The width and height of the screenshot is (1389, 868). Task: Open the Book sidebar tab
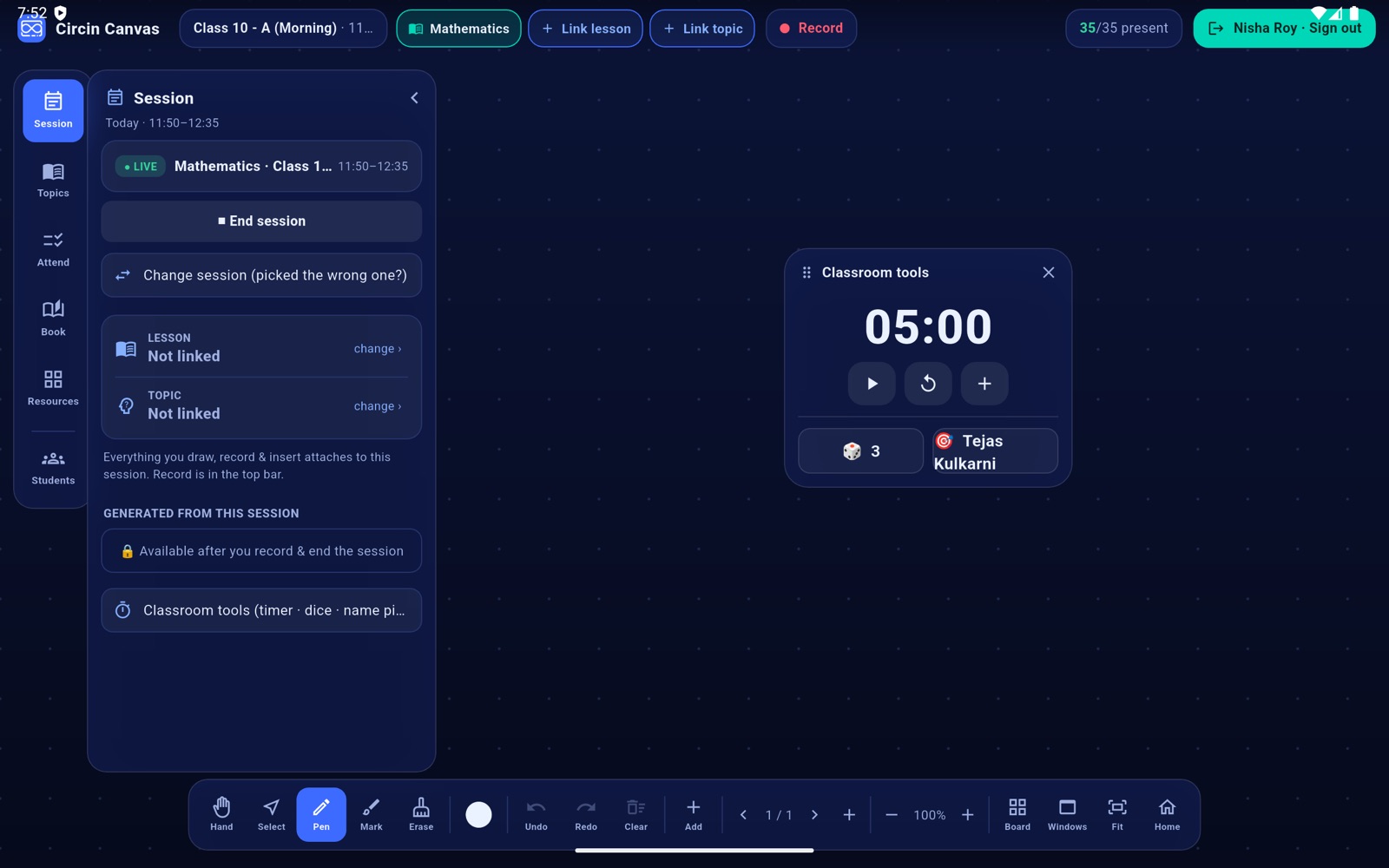coord(53,319)
